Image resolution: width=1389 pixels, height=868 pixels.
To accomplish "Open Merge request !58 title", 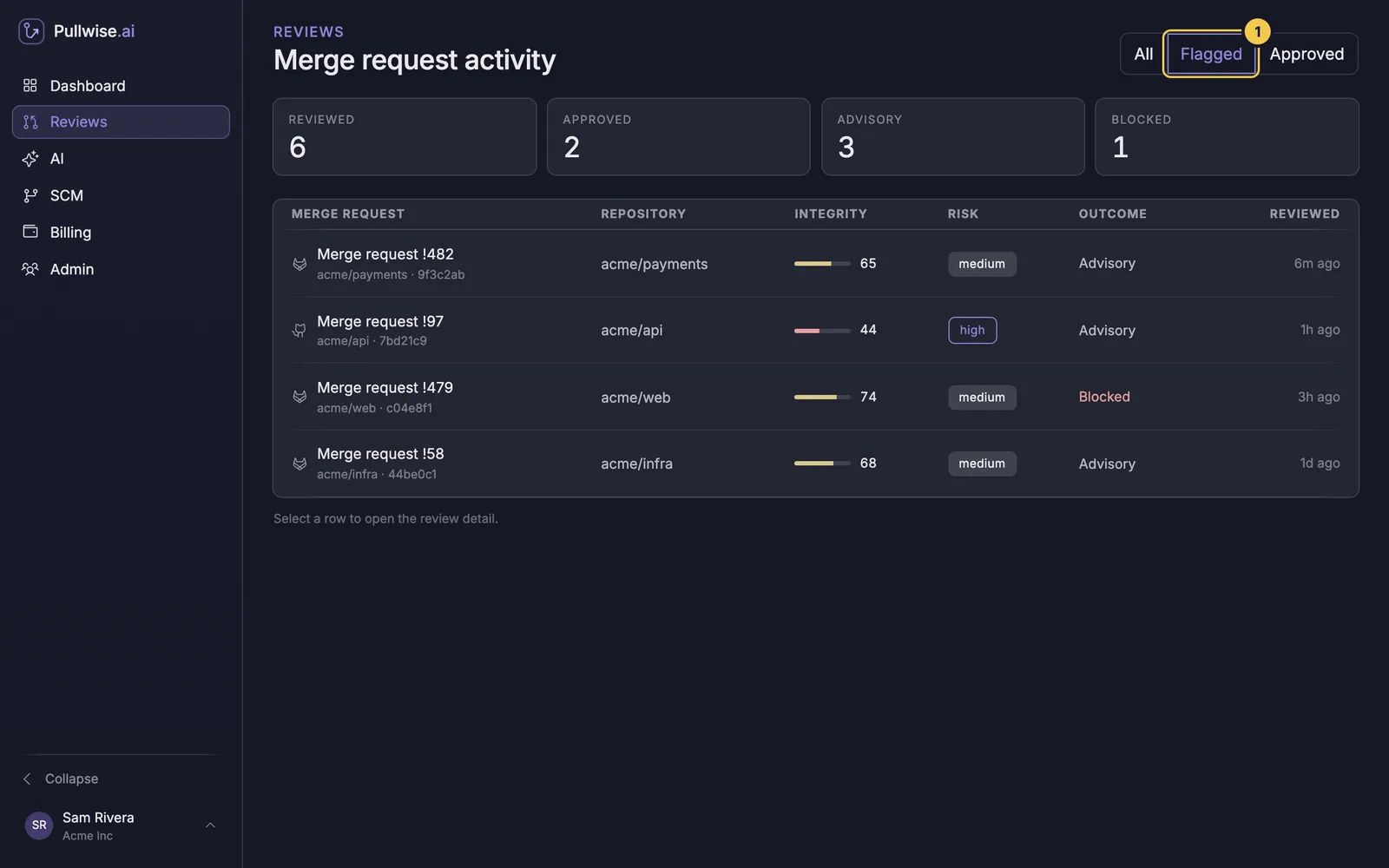I will tap(380, 454).
